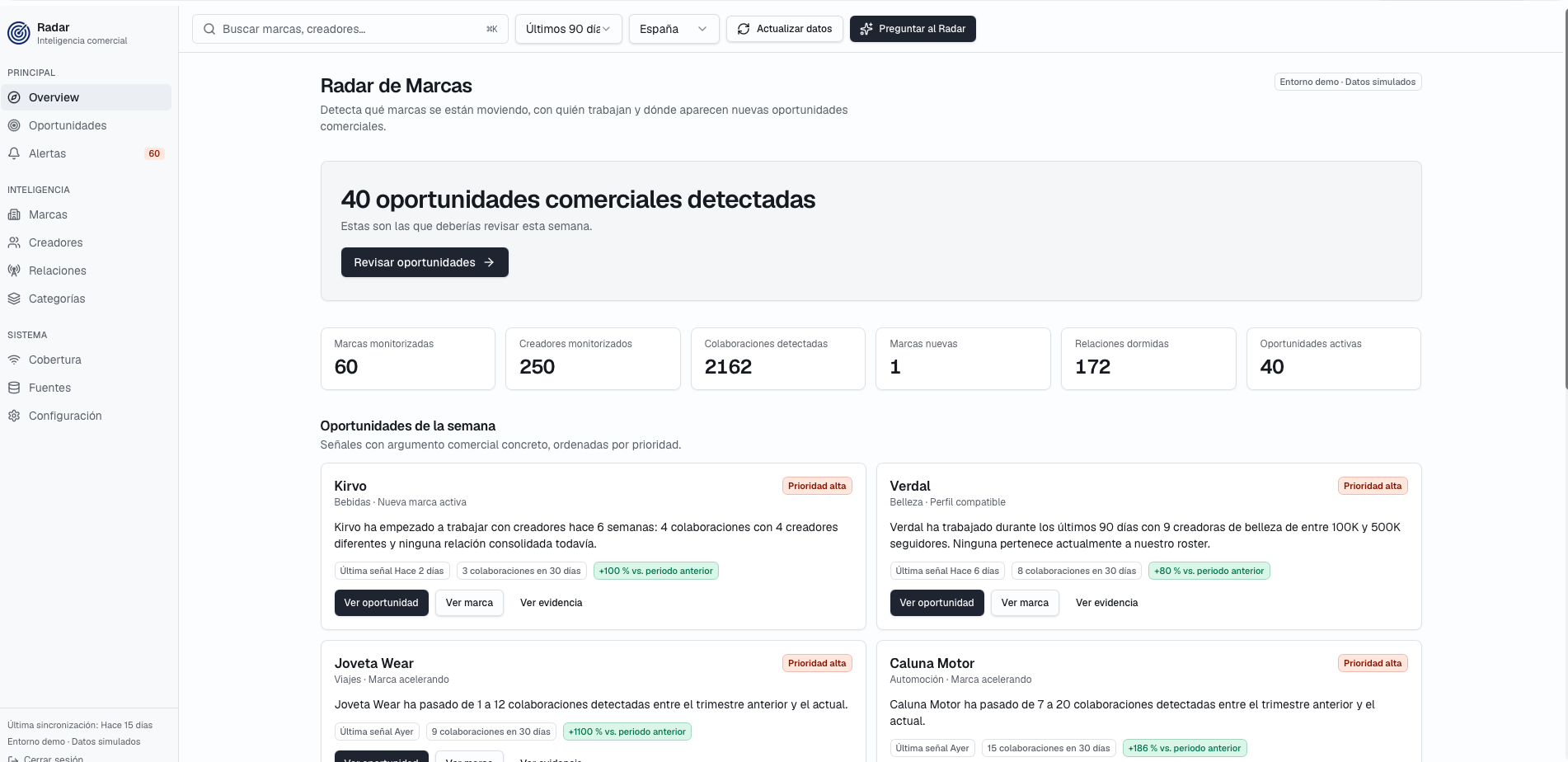Click the sparkle icon in Preguntar al Radar
Viewport: 1568px width, 762px height.
coord(866,29)
